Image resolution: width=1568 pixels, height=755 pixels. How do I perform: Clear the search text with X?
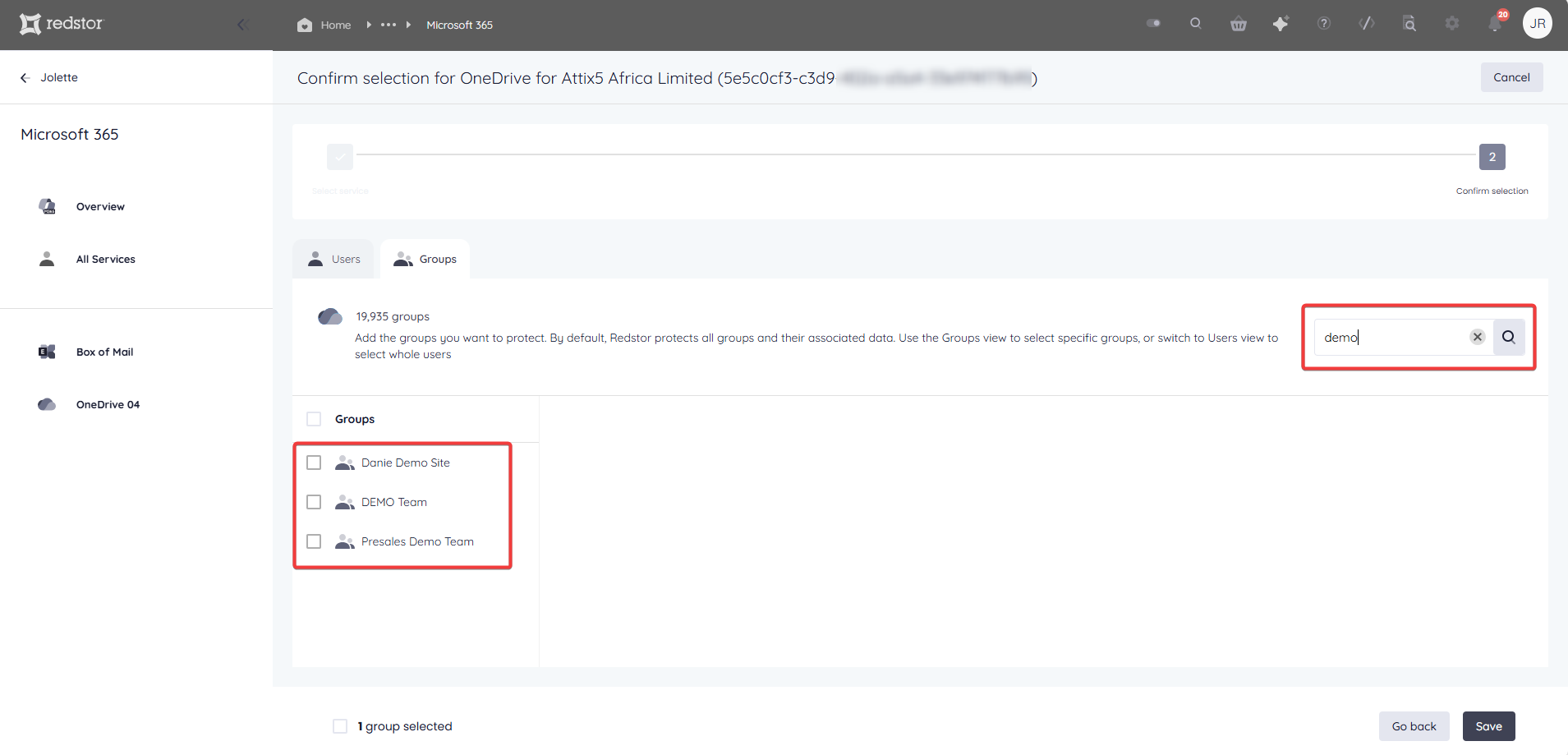click(x=1478, y=337)
